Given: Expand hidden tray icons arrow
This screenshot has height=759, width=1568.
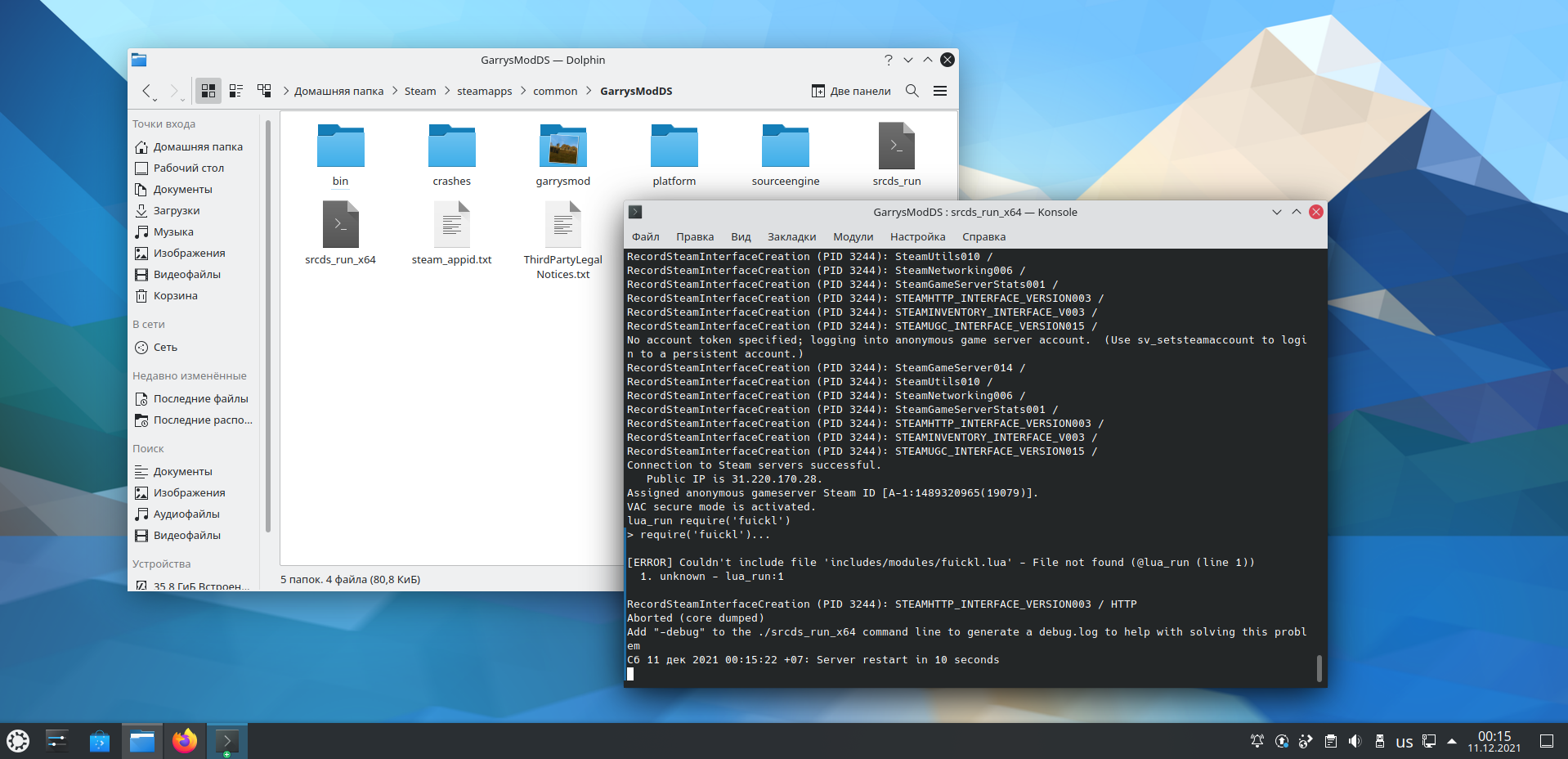Looking at the screenshot, I should coord(1452,741).
